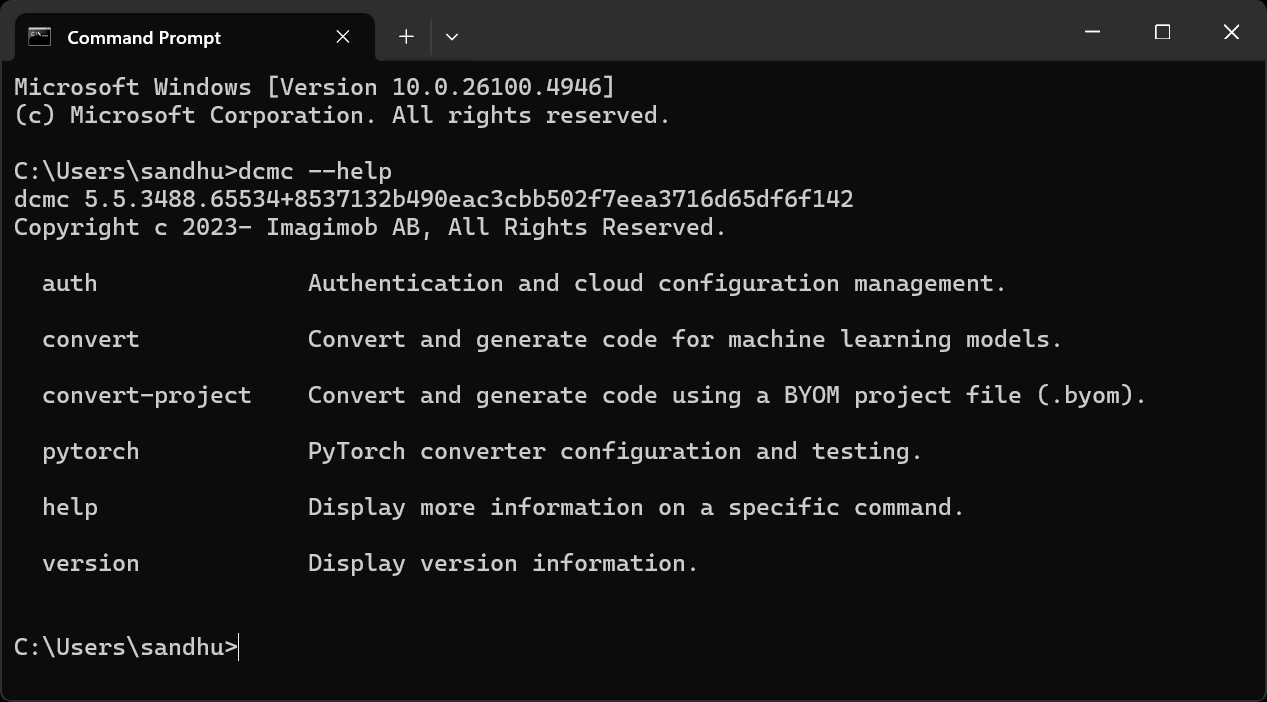Open a new tab with plus button
This screenshot has height=702, width=1267.
click(406, 37)
